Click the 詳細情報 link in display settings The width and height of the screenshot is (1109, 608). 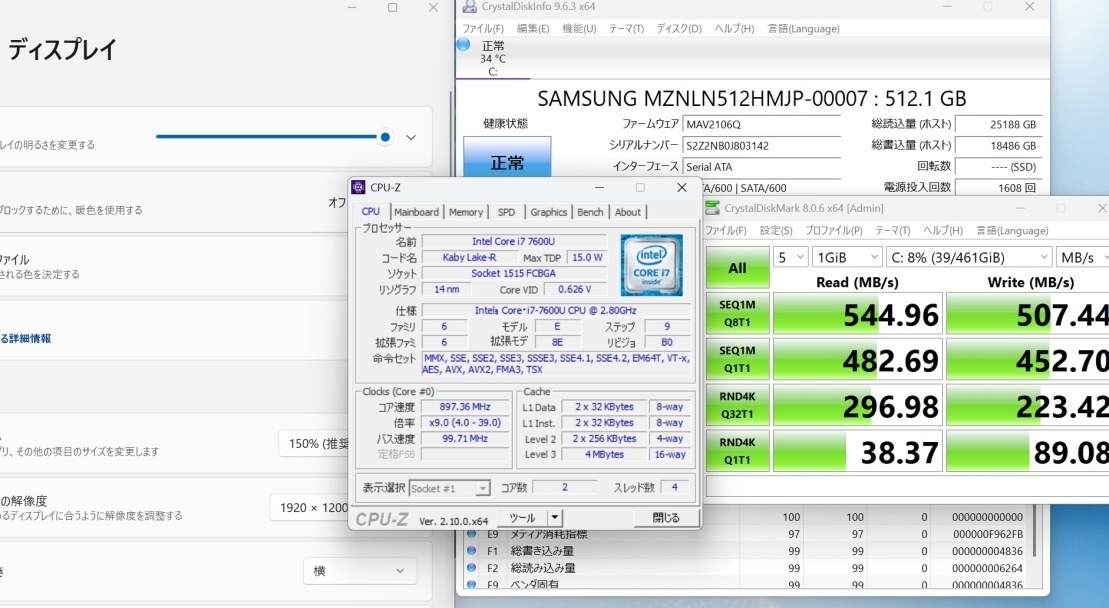(25, 339)
